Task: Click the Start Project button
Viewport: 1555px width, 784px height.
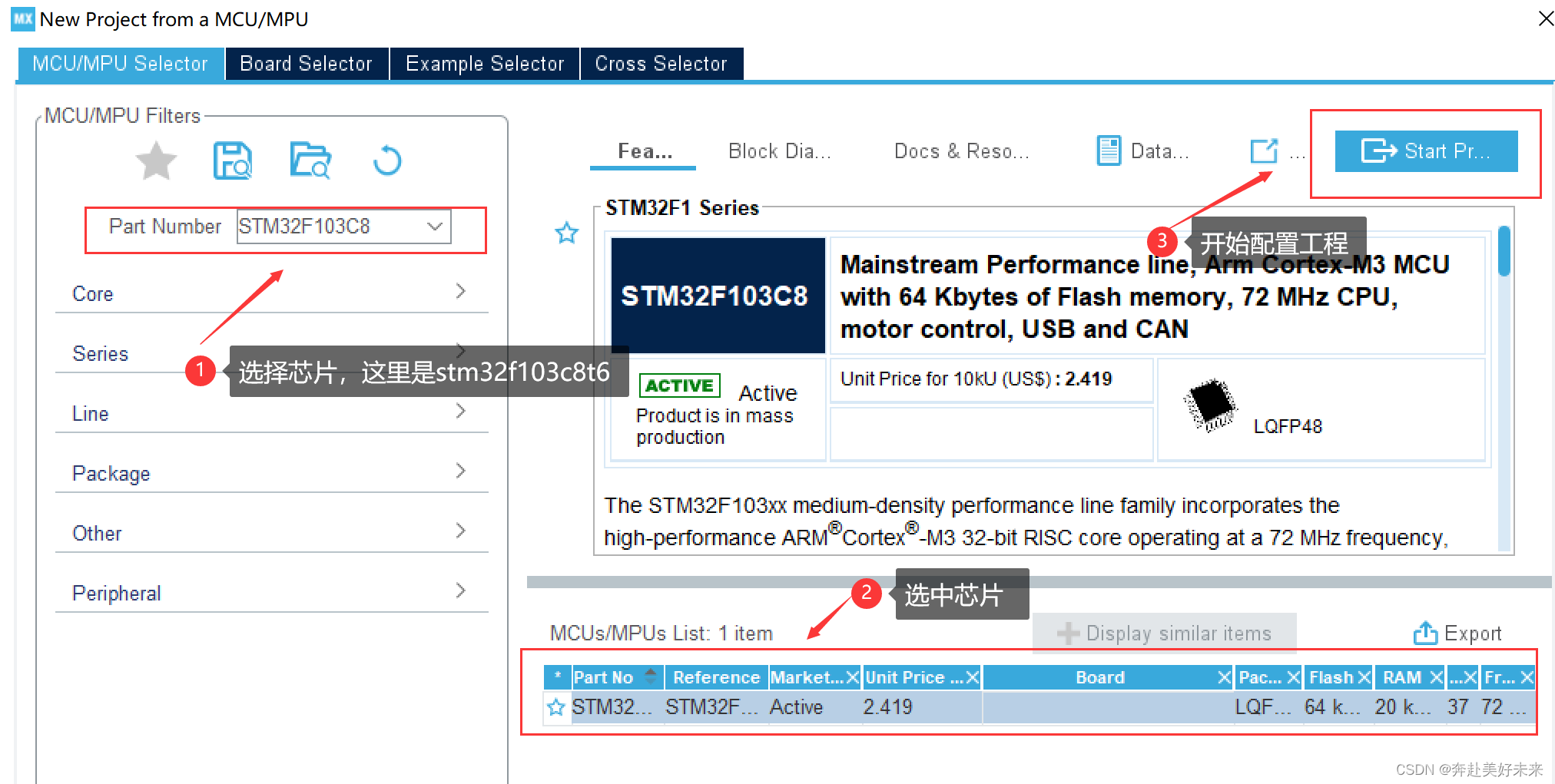Action: click(x=1426, y=151)
